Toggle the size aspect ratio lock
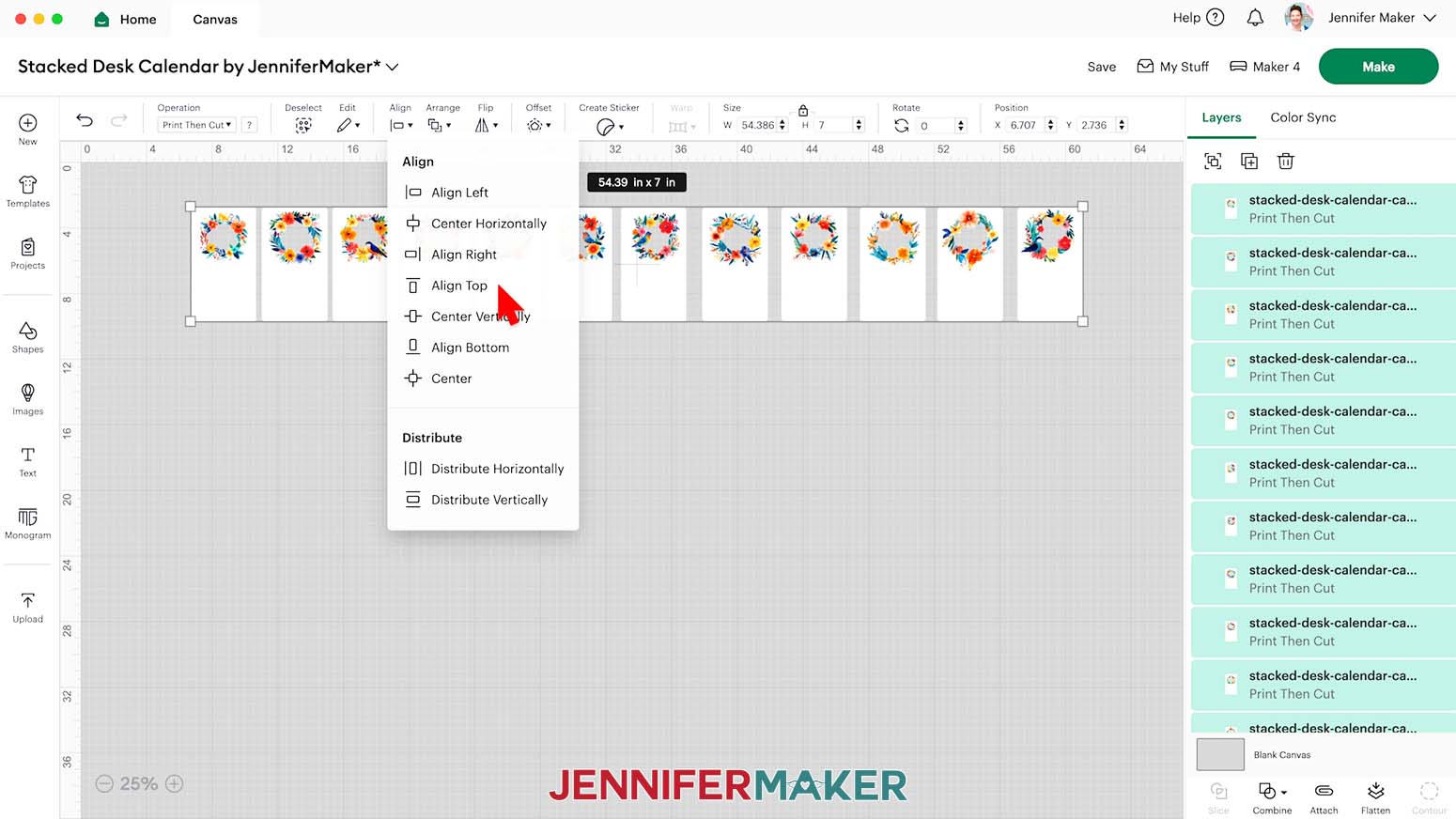The image size is (1456, 819). pyautogui.click(x=803, y=110)
